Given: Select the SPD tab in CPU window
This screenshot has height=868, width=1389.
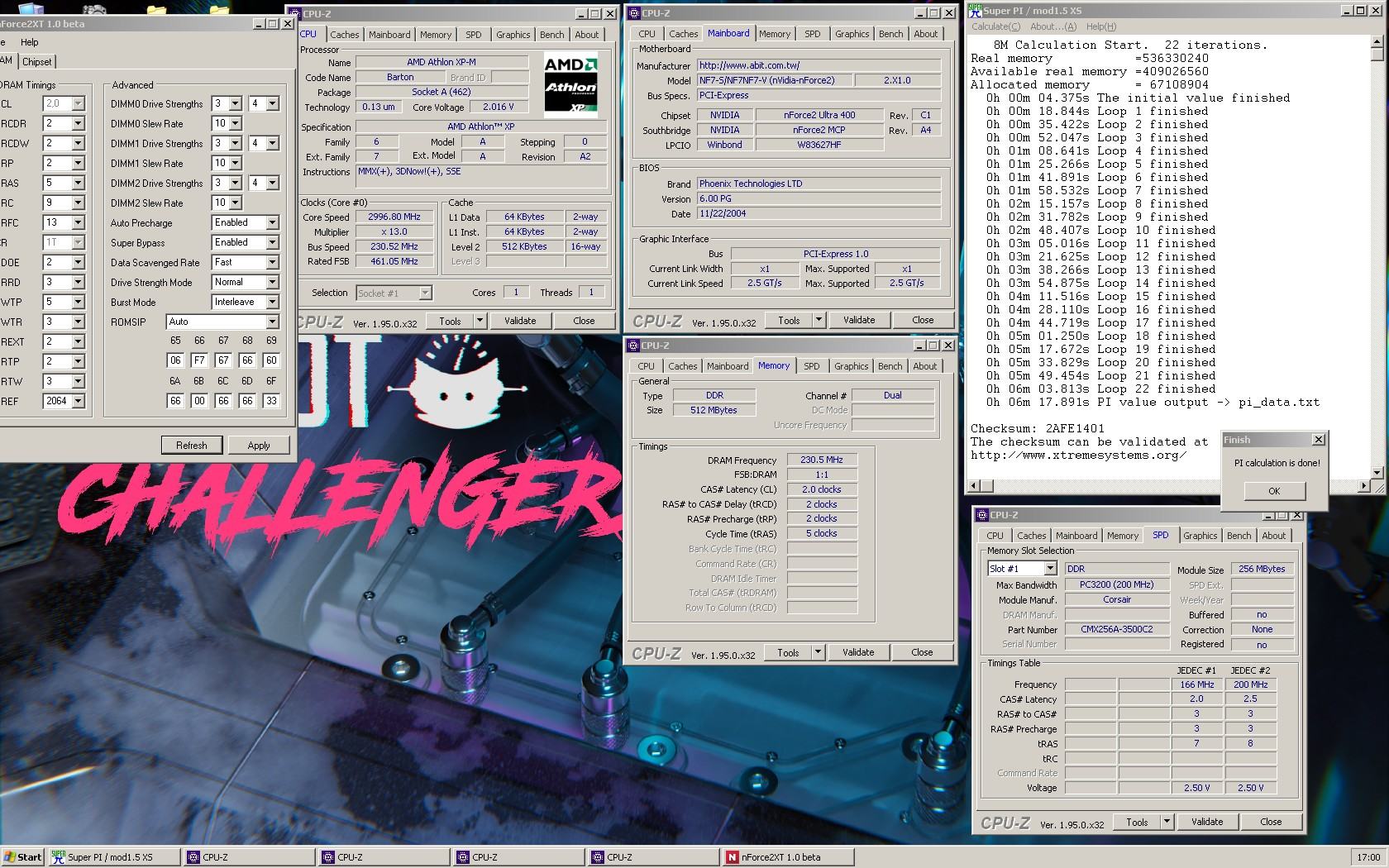Looking at the screenshot, I should (x=473, y=35).
